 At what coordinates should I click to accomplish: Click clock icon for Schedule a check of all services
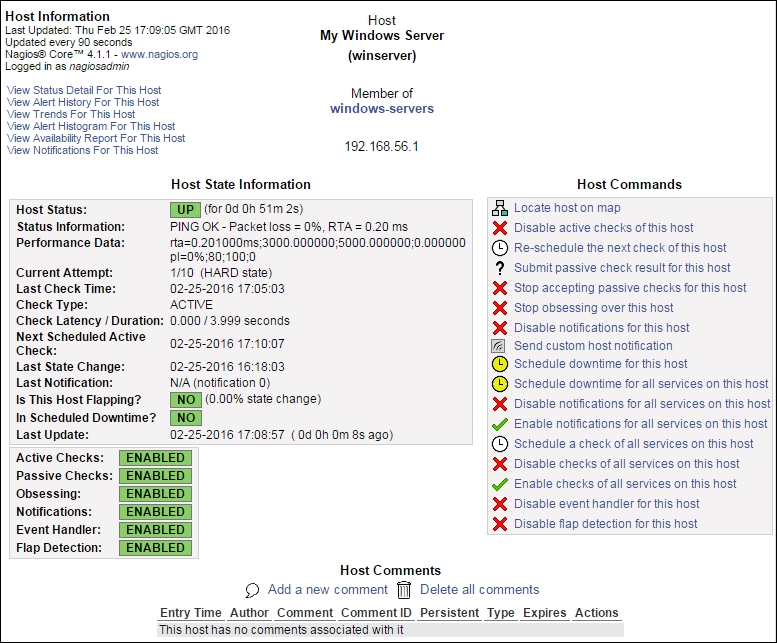coord(500,444)
